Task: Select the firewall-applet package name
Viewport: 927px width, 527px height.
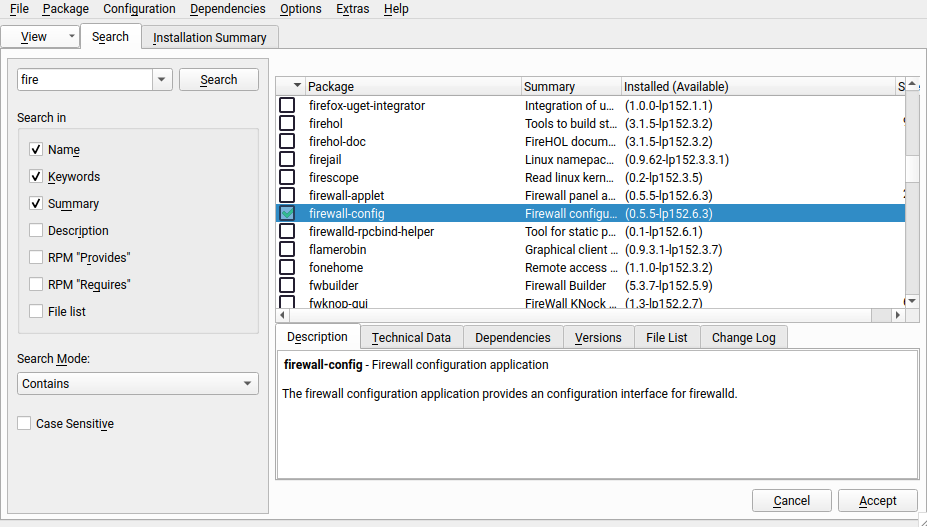Action: pyautogui.click(x=346, y=195)
